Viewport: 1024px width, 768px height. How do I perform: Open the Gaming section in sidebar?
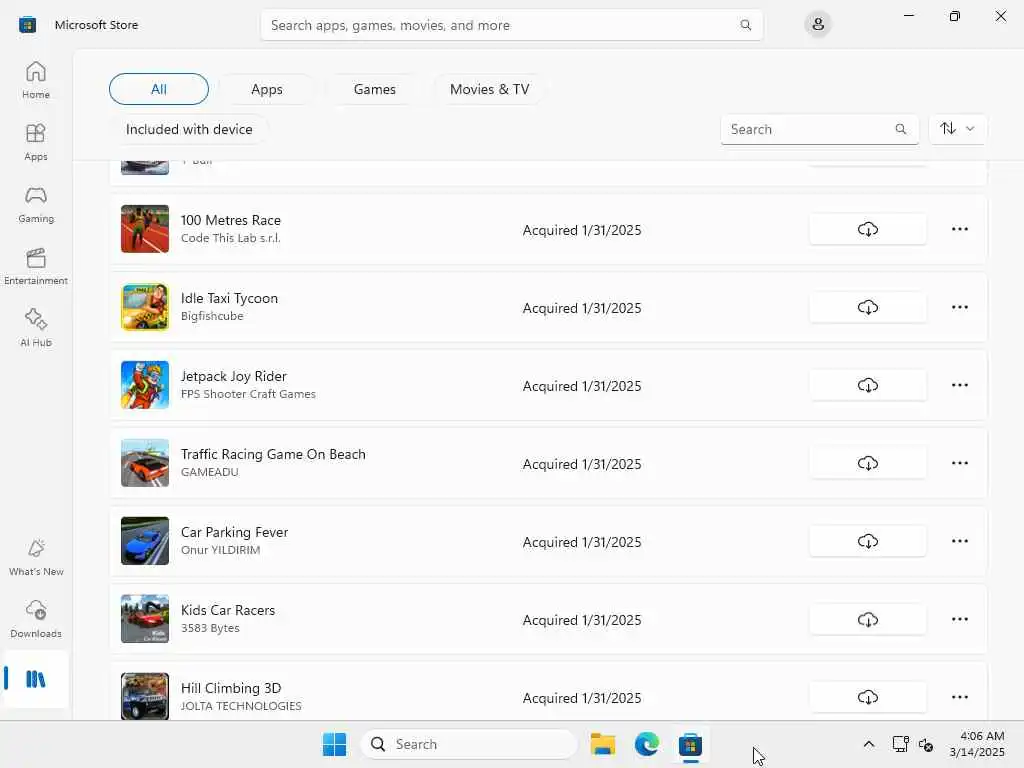click(x=36, y=204)
